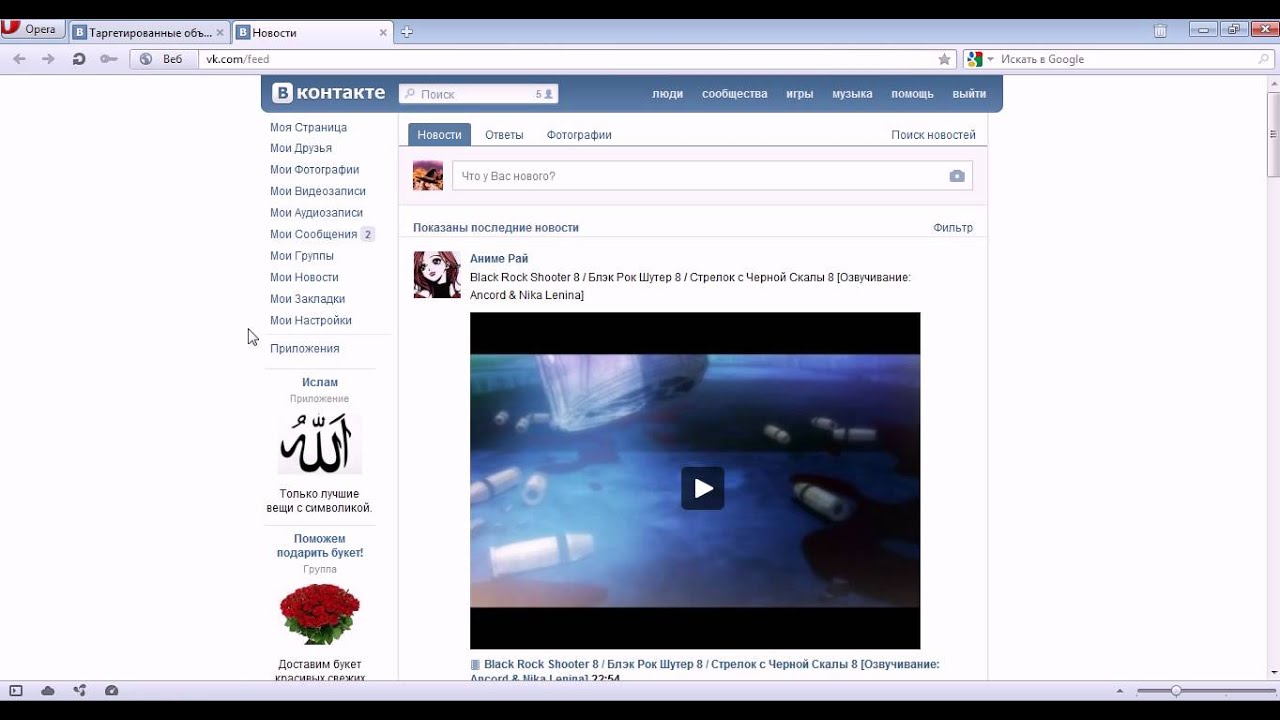Image resolution: width=1280 pixels, height=720 pixels.
Task: Click the unread messages counter badge 2
Action: (367, 234)
